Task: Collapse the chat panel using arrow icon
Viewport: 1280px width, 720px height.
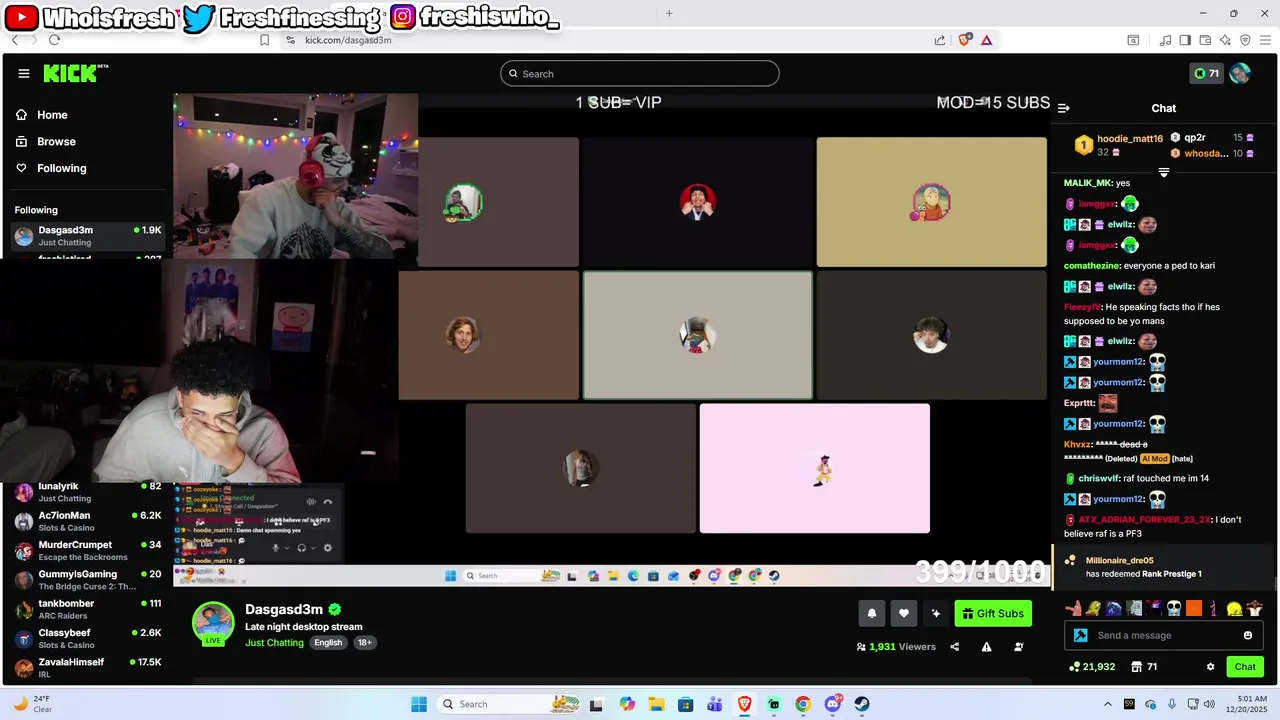Action: [x=1064, y=108]
